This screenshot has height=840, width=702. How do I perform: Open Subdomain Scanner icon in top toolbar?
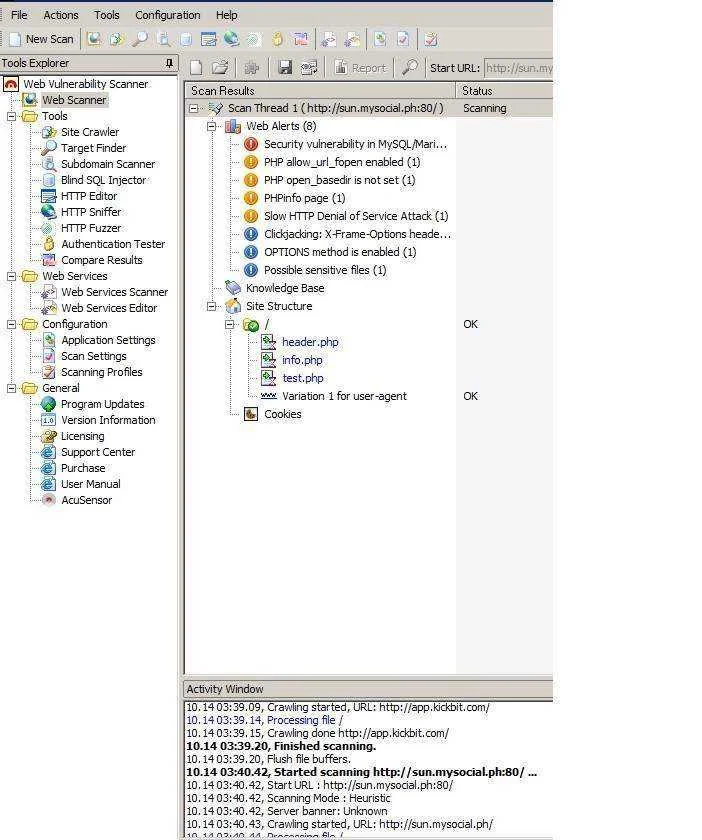(163, 39)
